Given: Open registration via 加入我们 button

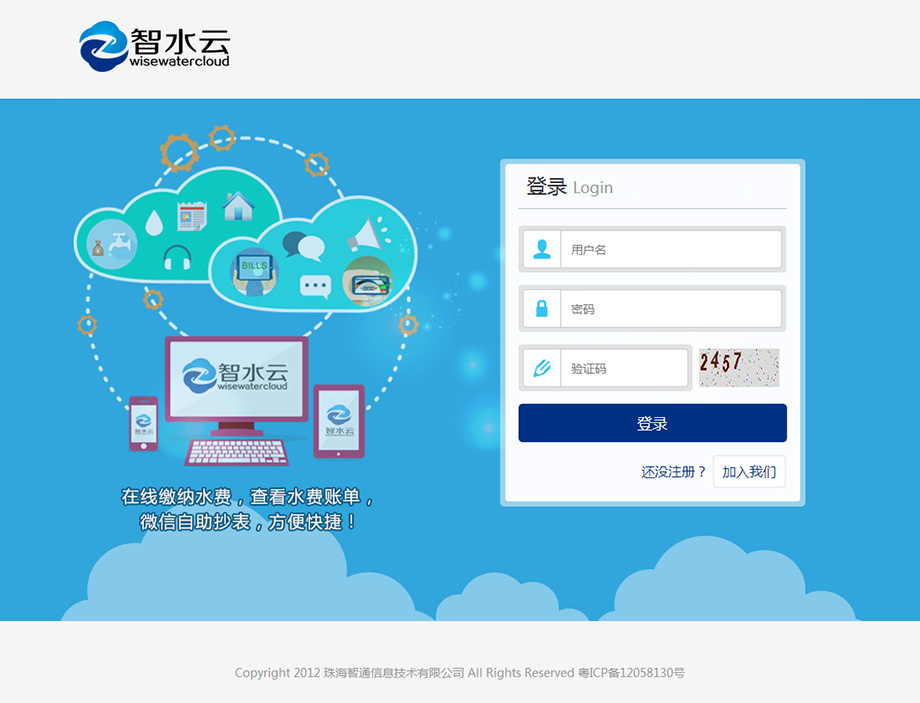Looking at the screenshot, I should pyautogui.click(x=749, y=472).
